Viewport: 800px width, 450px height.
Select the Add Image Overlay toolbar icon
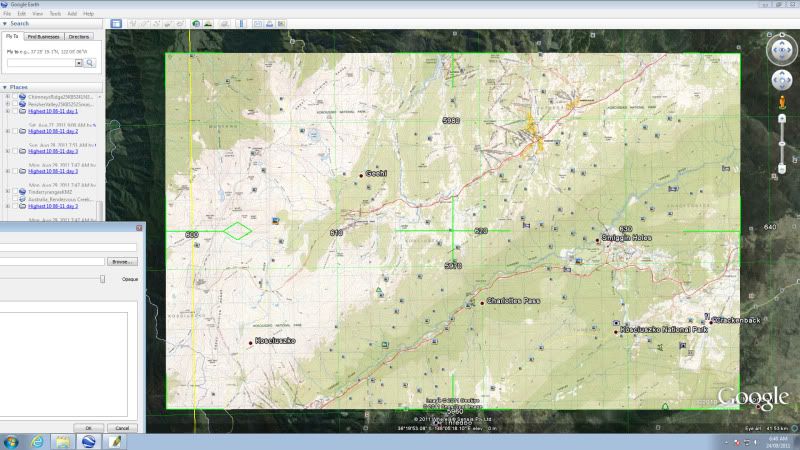[x=168, y=23]
